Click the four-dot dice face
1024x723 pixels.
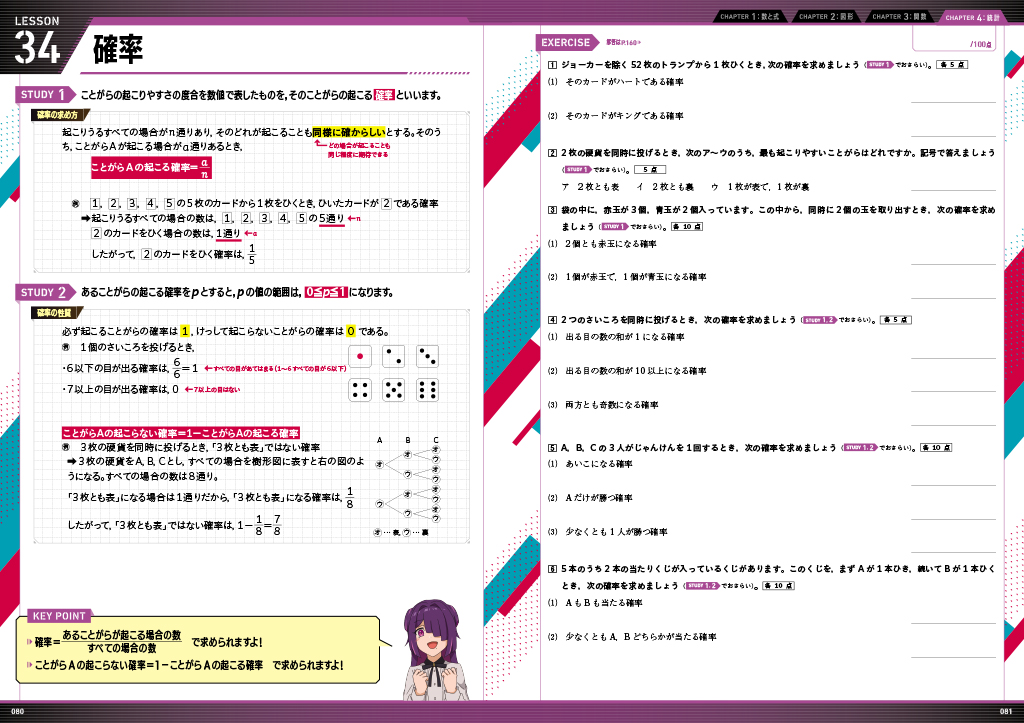click(362, 390)
